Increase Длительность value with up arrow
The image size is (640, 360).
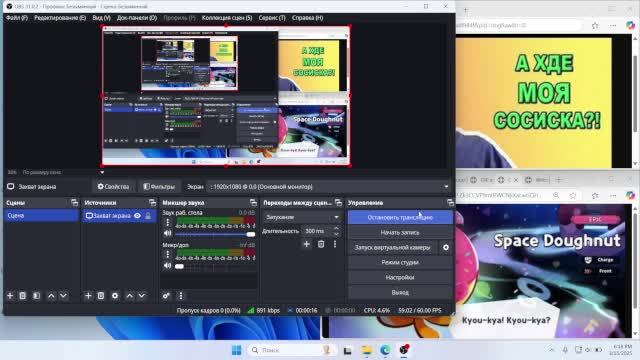(336, 229)
